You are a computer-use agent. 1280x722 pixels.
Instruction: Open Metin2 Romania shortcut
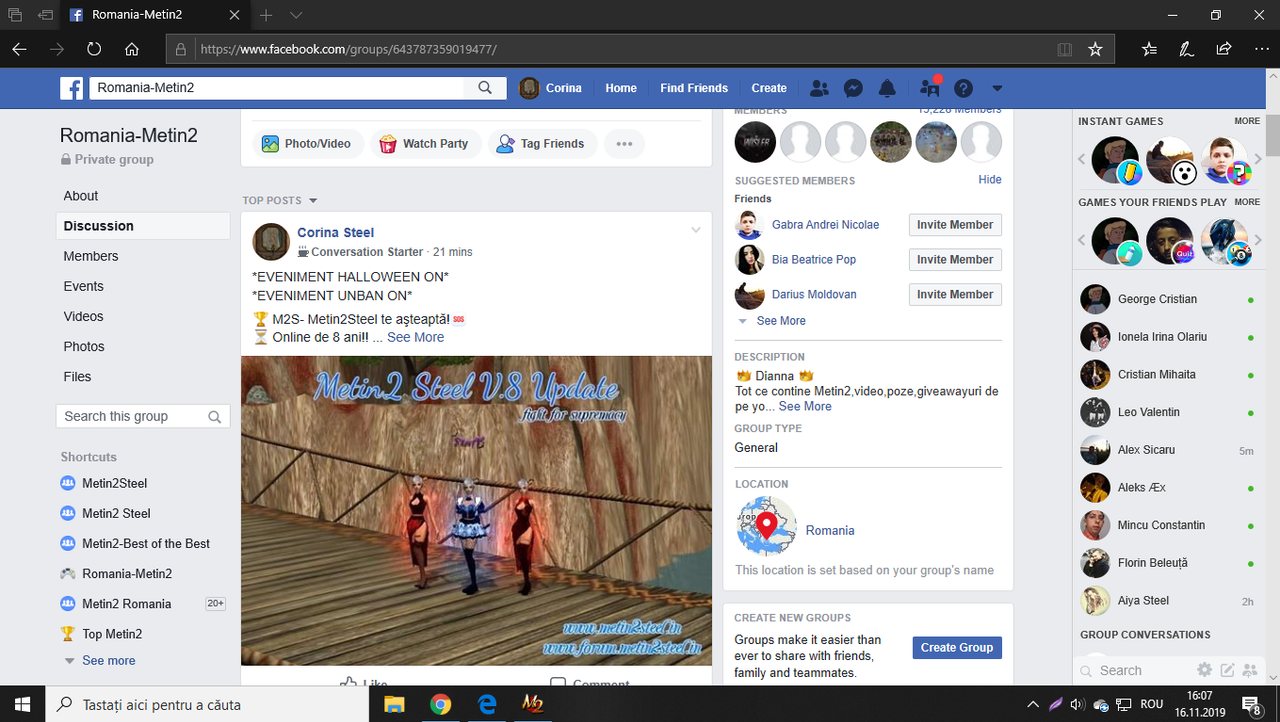(127, 603)
